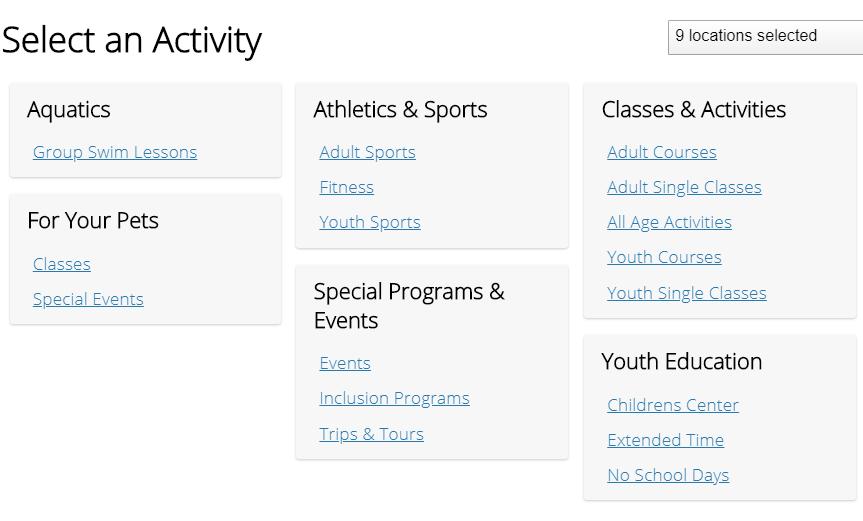Select the Extended Time link
The image size is (863, 521).
[x=666, y=440]
